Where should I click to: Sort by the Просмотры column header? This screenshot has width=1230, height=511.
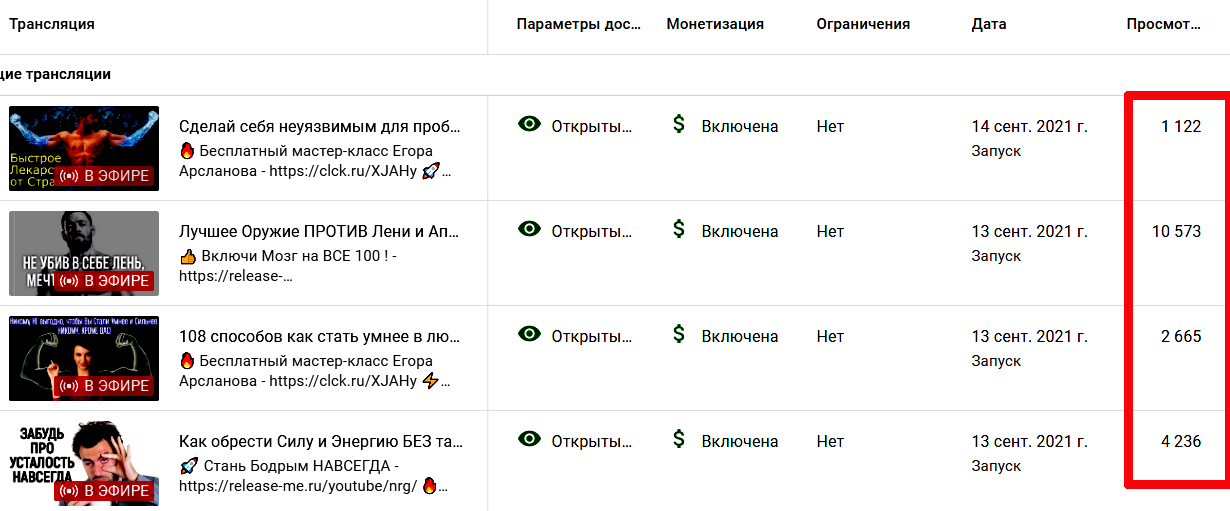[1163, 24]
